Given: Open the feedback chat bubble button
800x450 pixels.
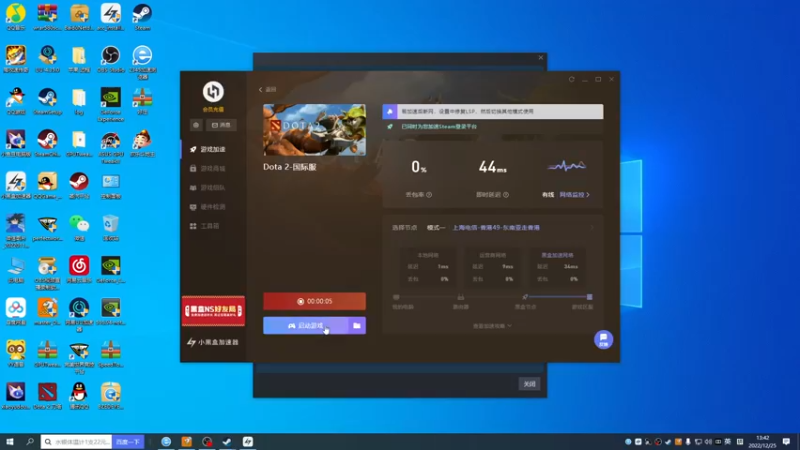Looking at the screenshot, I should (x=603, y=340).
